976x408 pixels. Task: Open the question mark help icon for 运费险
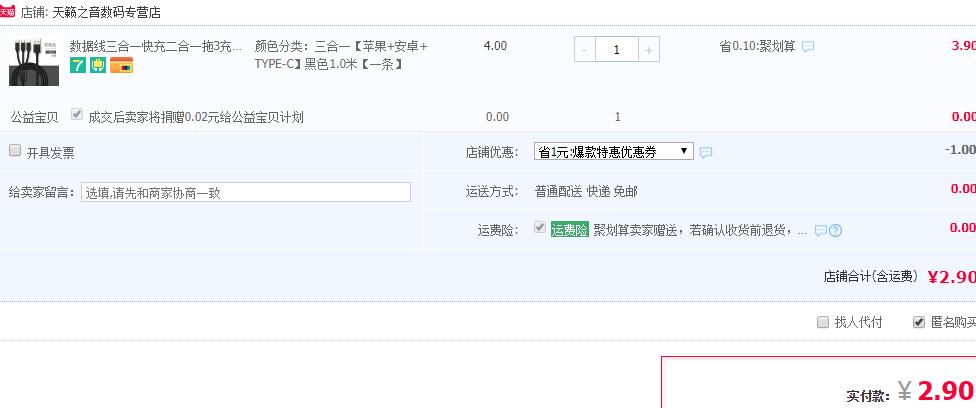point(835,231)
